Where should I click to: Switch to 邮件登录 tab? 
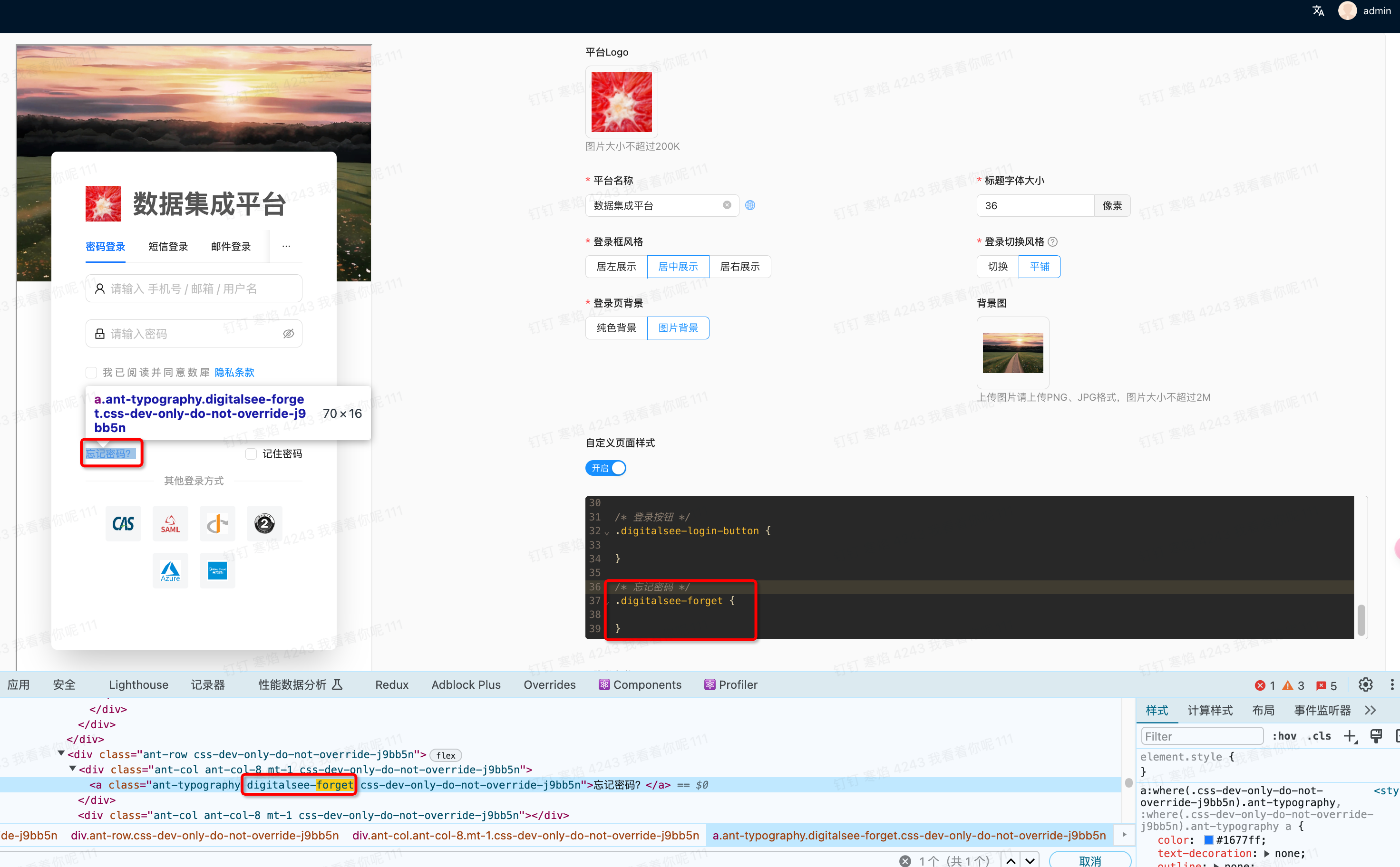tap(231, 247)
